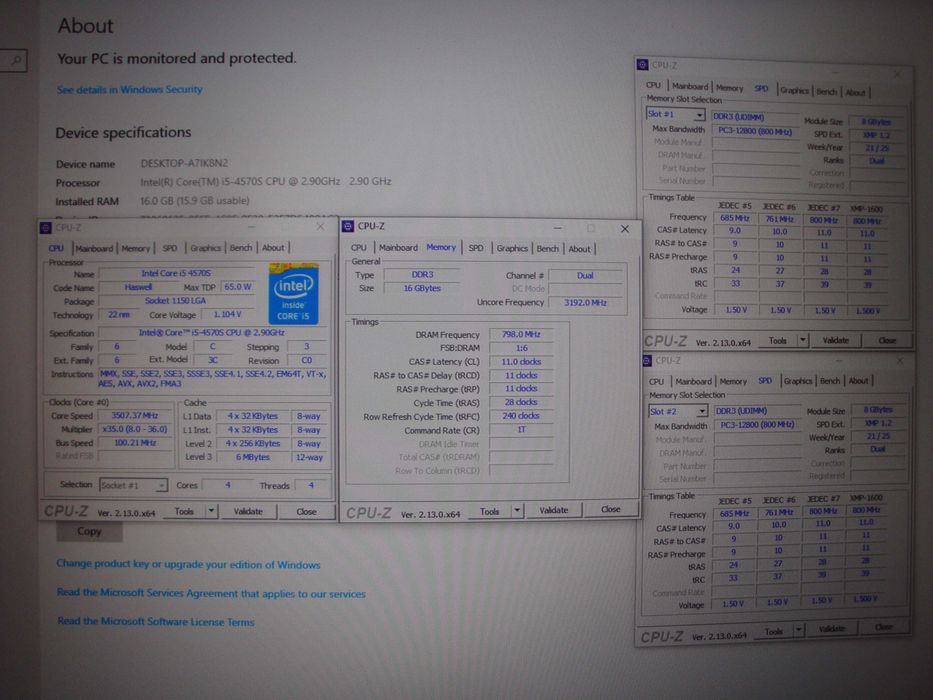Click the Uncore Frequency 3192.0 MHz value
Image resolution: width=933 pixels, height=700 pixels.
tap(586, 302)
